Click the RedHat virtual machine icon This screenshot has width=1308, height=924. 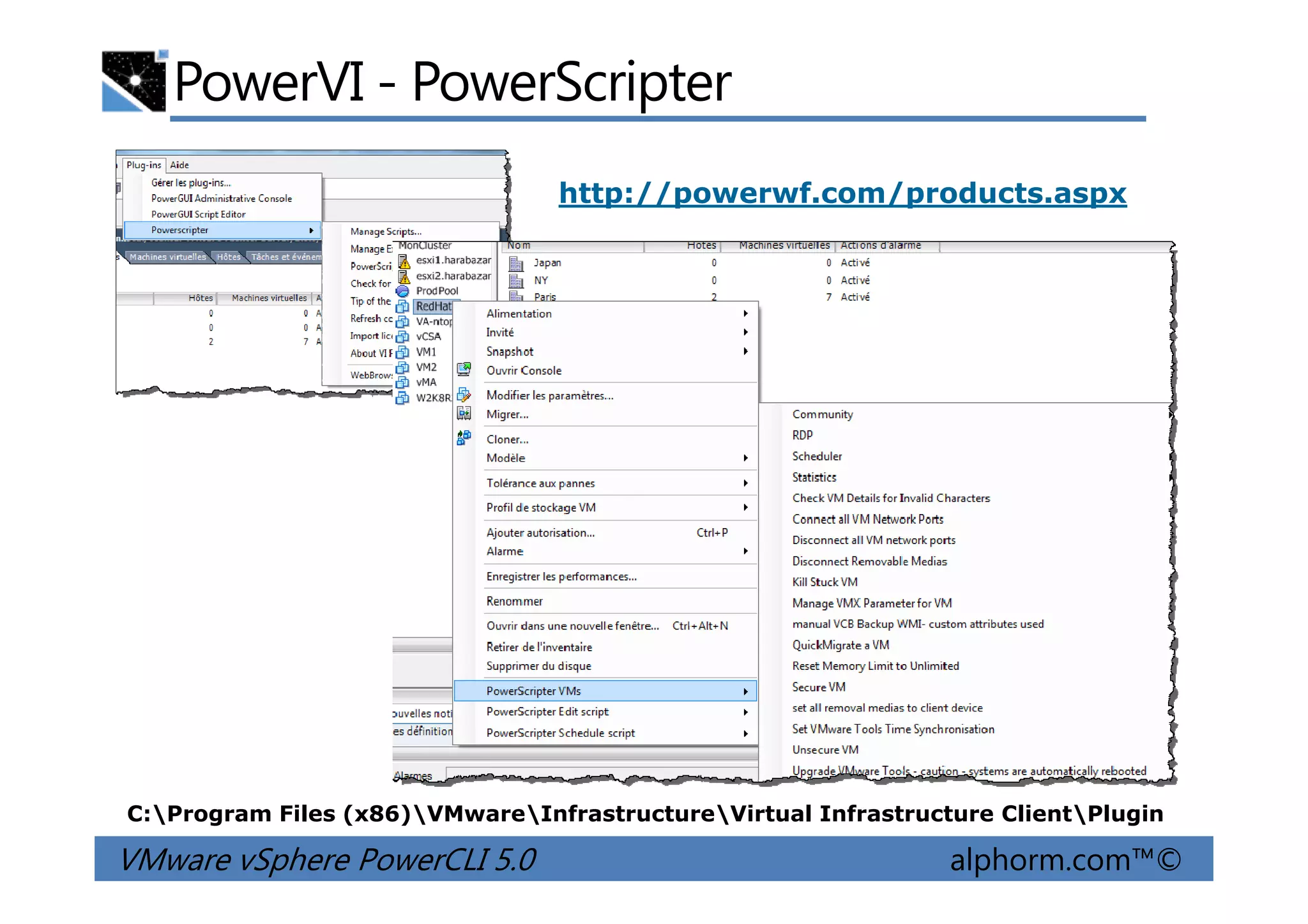[x=402, y=307]
